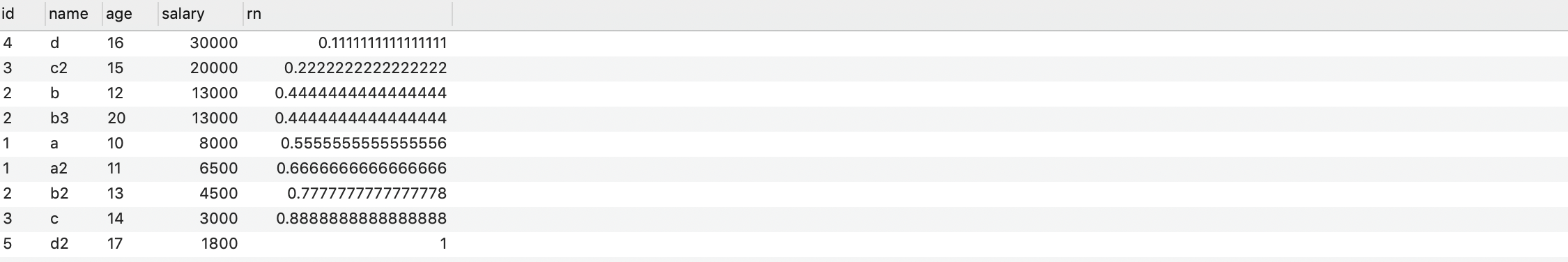Select the name cell b2
1568x262 pixels.
pos(74,194)
